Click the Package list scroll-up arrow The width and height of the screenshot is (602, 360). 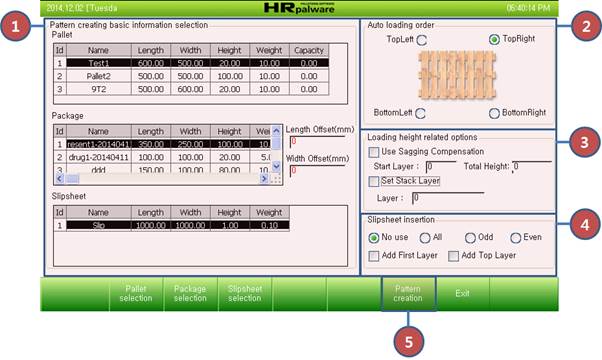pyautogui.click(x=276, y=130)
